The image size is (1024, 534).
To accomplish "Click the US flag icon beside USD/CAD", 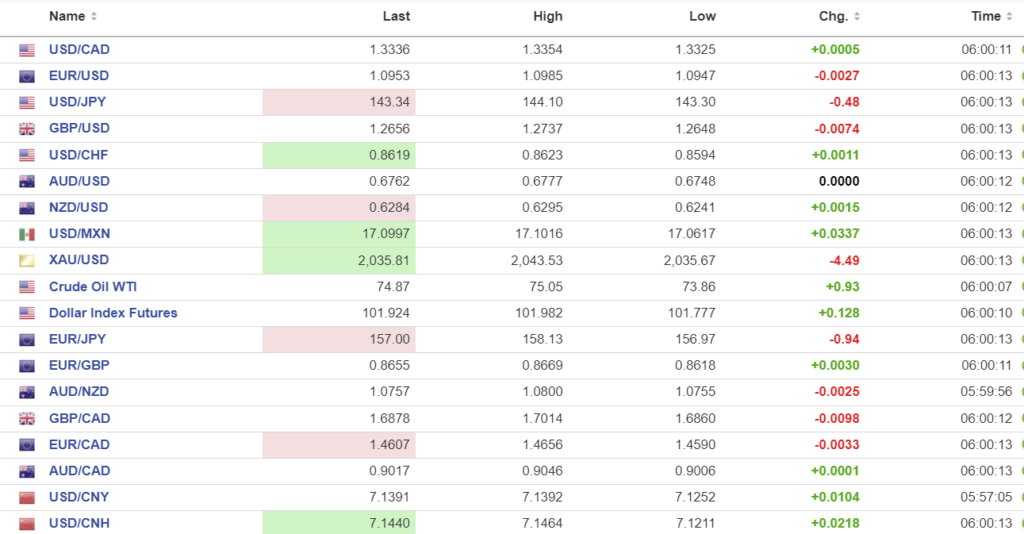I will [27, 50].
